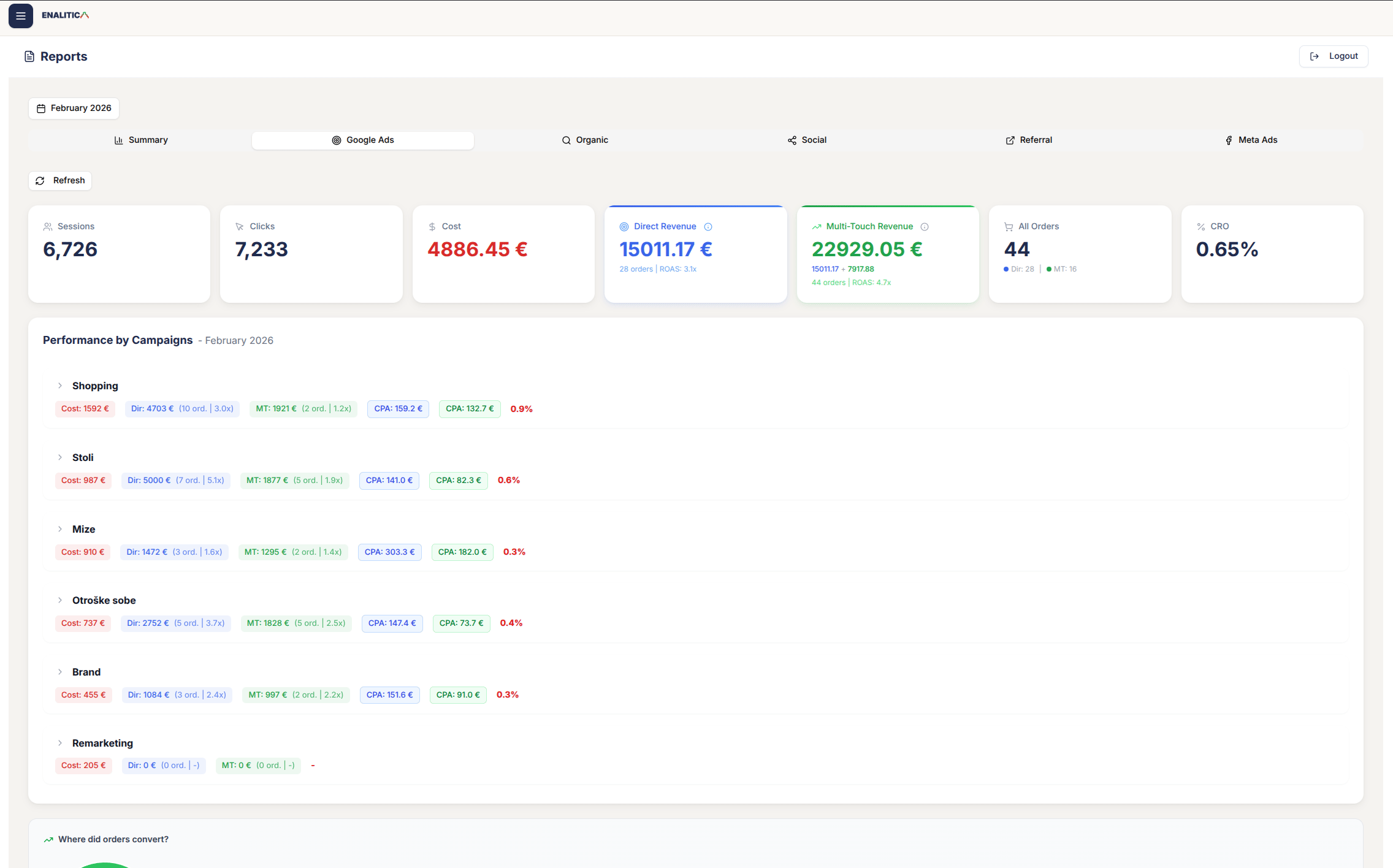The image size is (1393, 868).
Task: Click the Dir: 5000 € badge under Stoli
Action: tap(176, 480)
